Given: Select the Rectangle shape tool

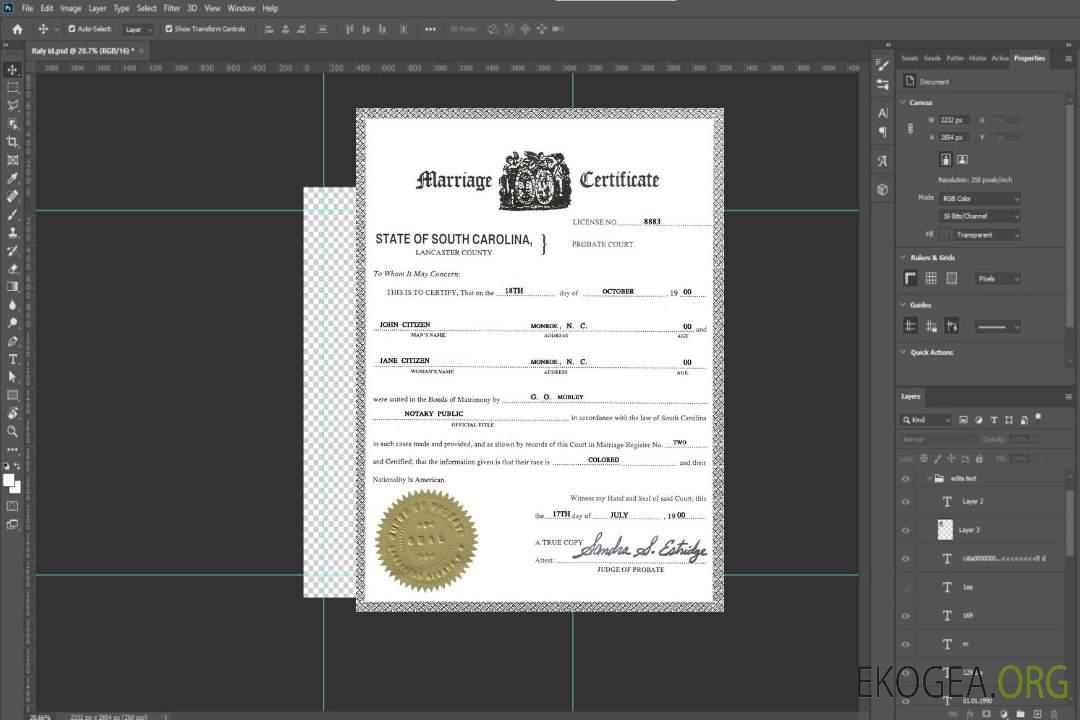Looking at the screenshot, I should [12, 395].
